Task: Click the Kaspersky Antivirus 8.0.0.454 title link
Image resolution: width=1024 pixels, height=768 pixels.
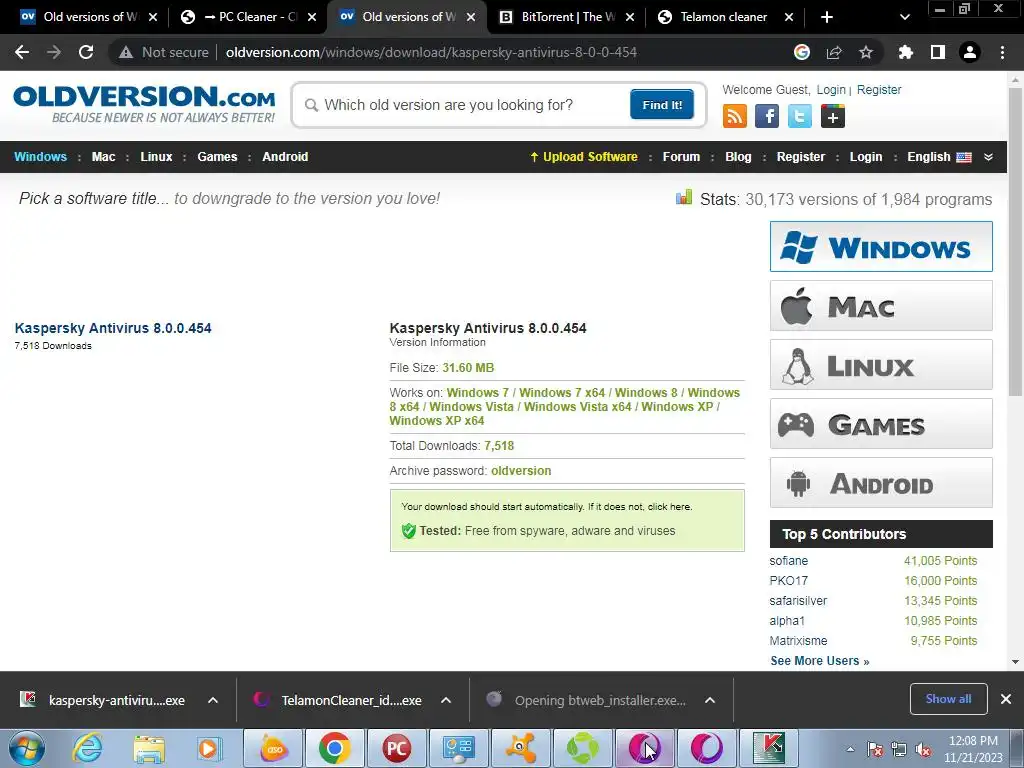Action: pos(113,328)
